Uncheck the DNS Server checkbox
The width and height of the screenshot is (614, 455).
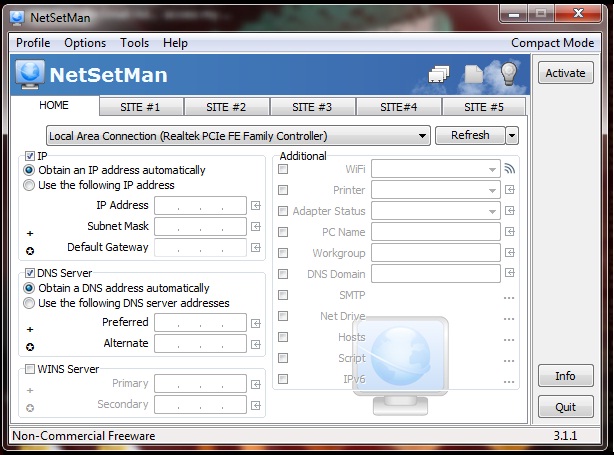29,273
